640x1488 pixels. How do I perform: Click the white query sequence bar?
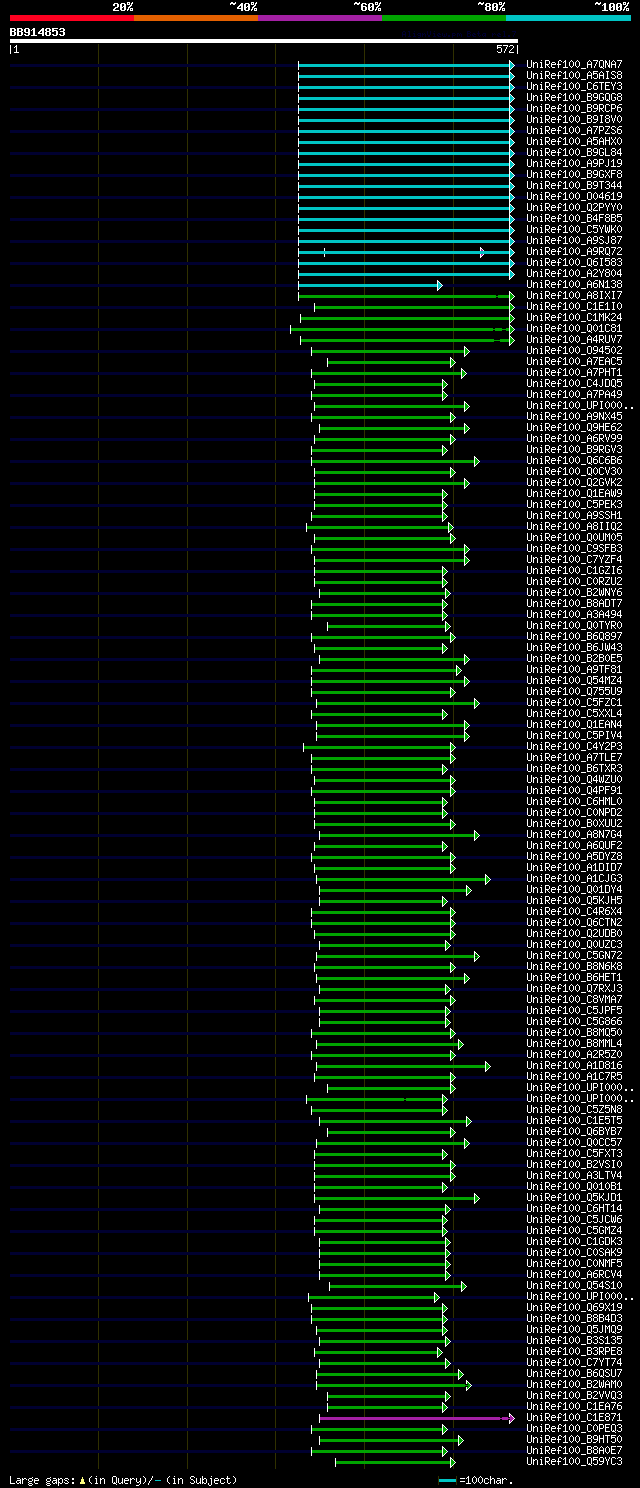coord(264,41)
